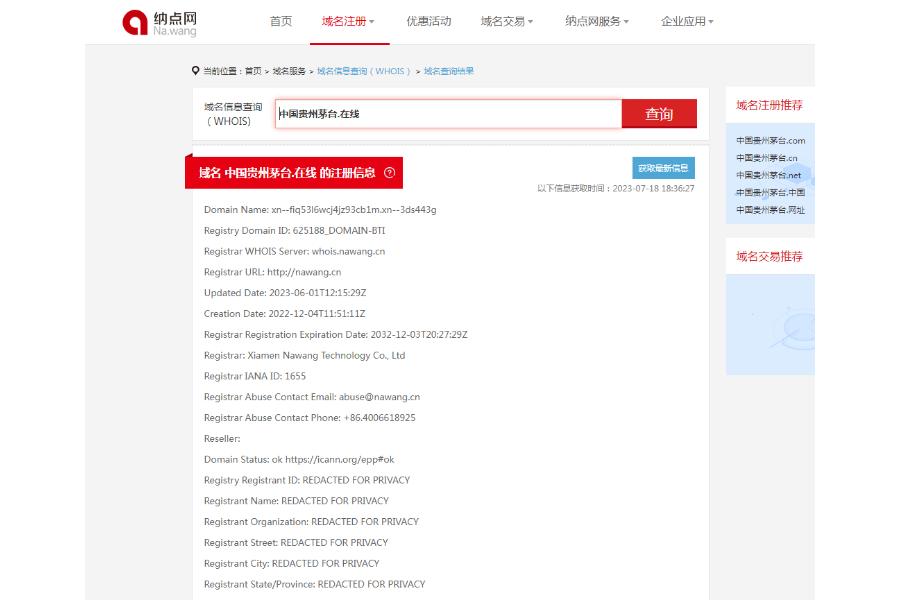Expand the 域名注册 dropdown menu
This screenshot has width=900, height=600.
click(x=348, y=21)
